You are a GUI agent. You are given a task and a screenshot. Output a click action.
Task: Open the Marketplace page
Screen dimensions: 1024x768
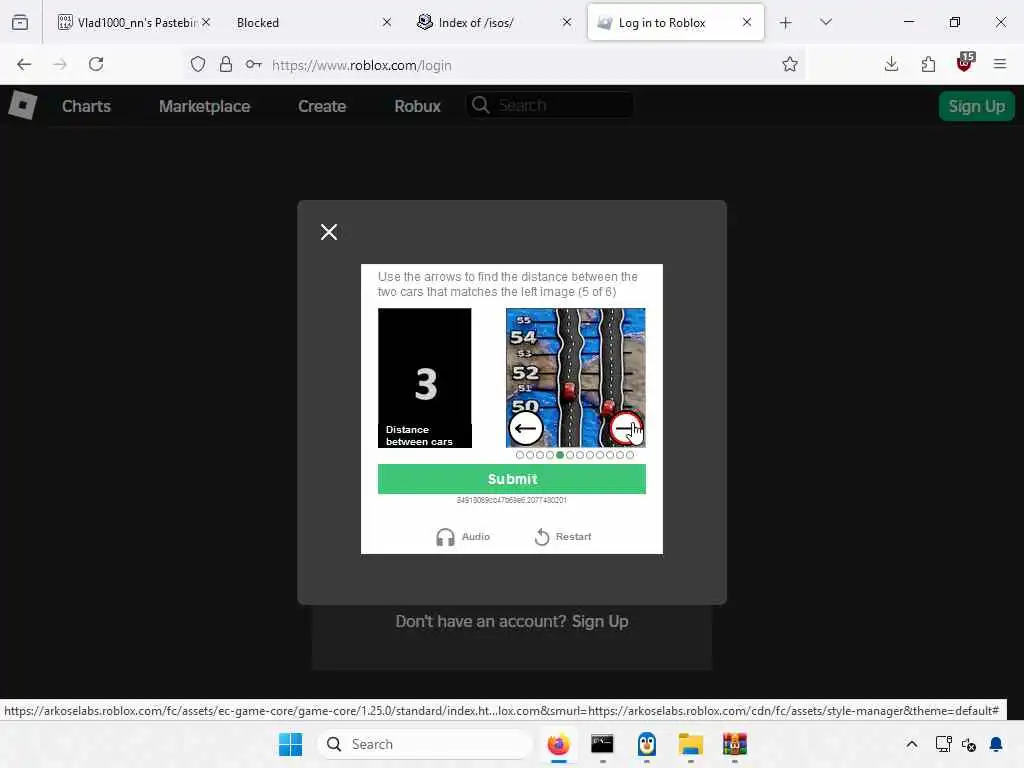coord(204,106)
